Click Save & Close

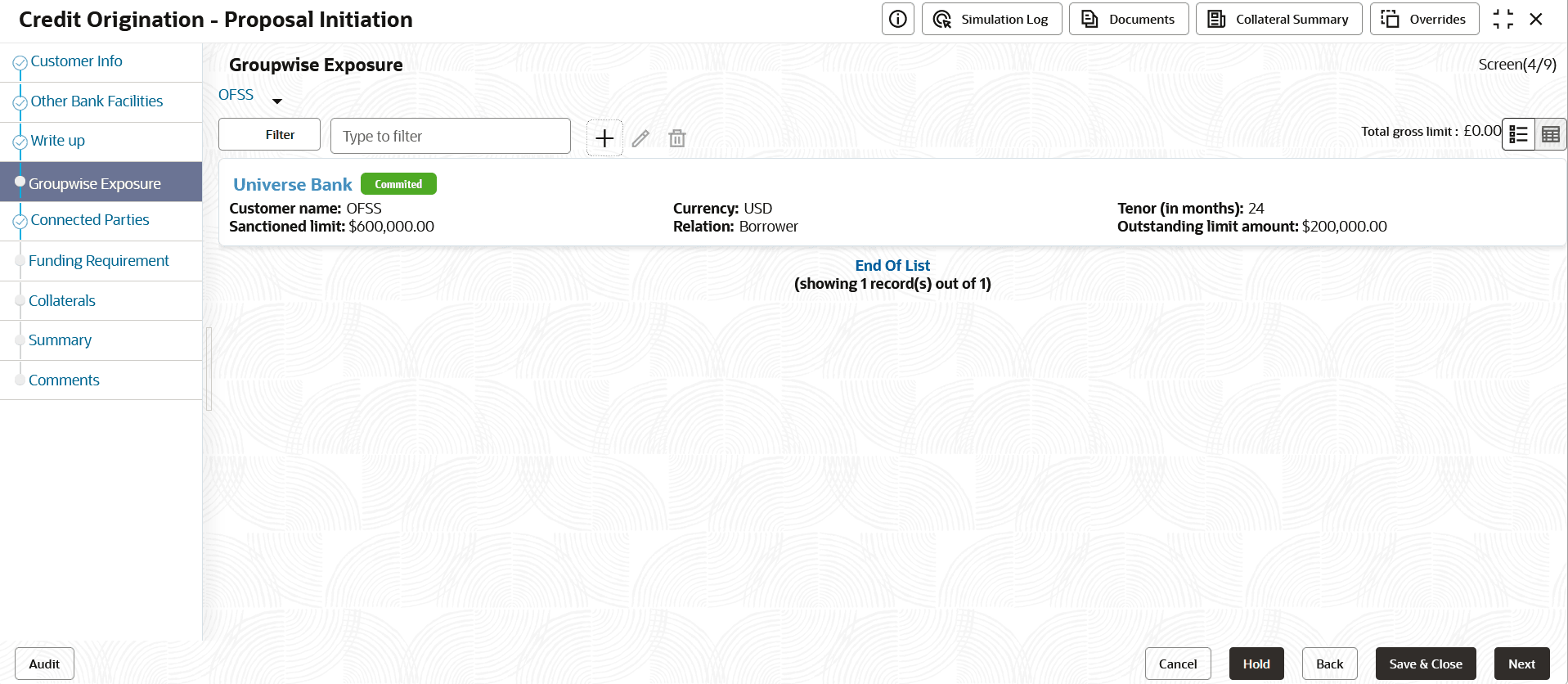(x=1425, y=664)
